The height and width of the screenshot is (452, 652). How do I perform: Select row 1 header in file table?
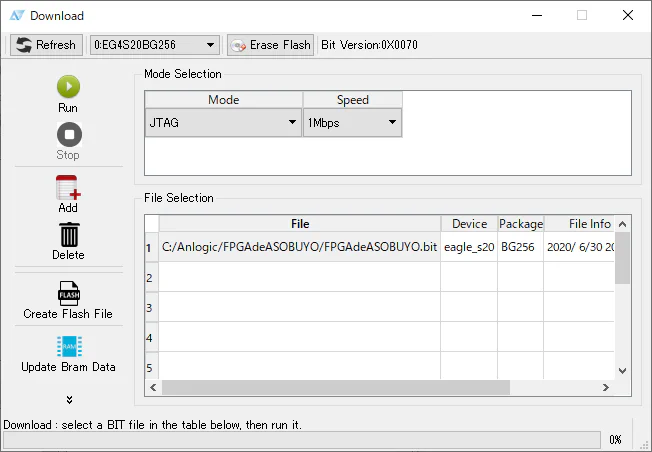pos(151,247)
